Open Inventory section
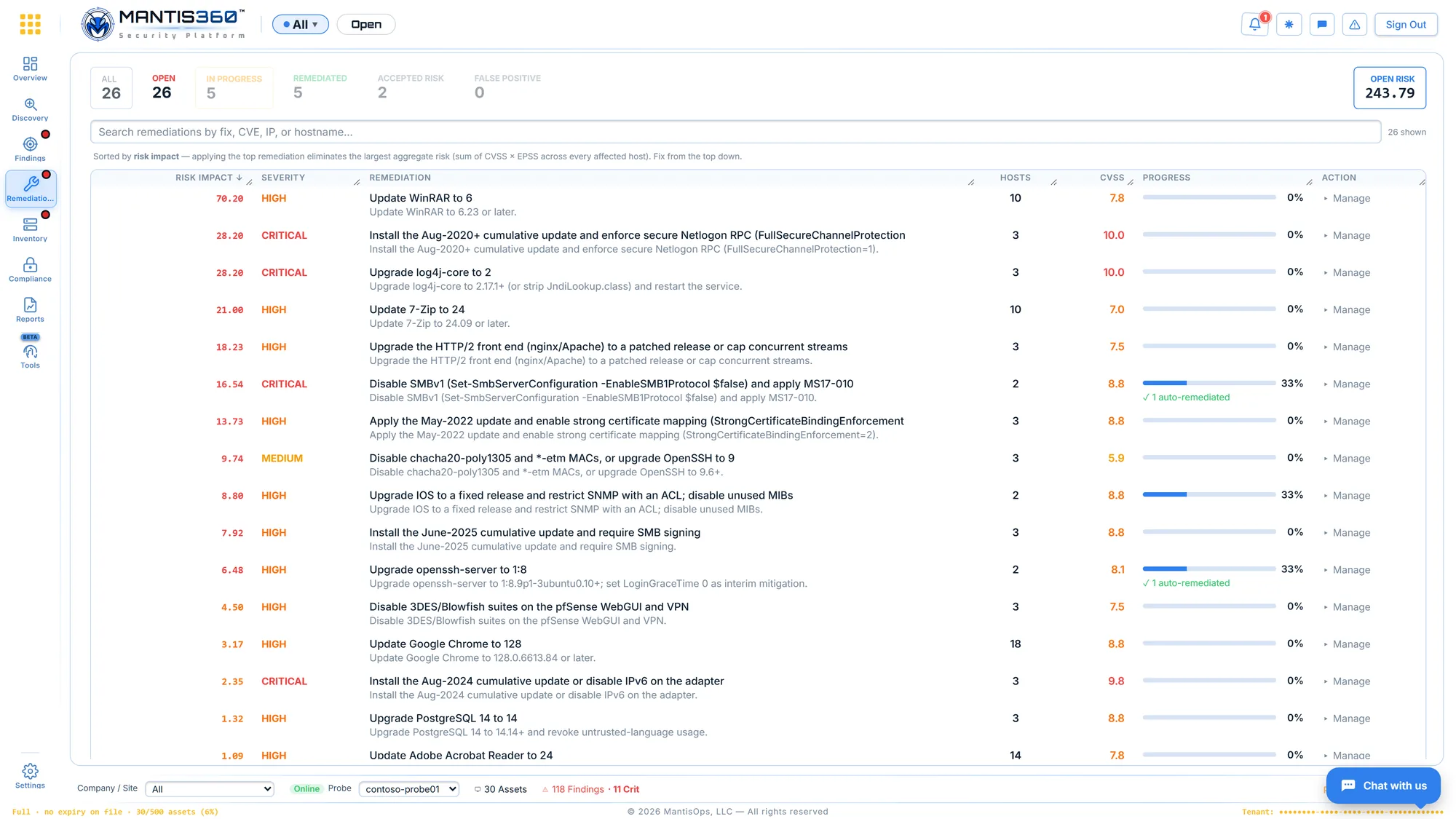 pos(30,230)
